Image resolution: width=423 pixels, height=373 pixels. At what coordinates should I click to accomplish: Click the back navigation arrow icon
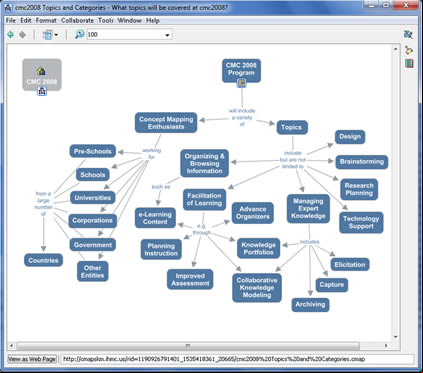(x=10, y=34)
